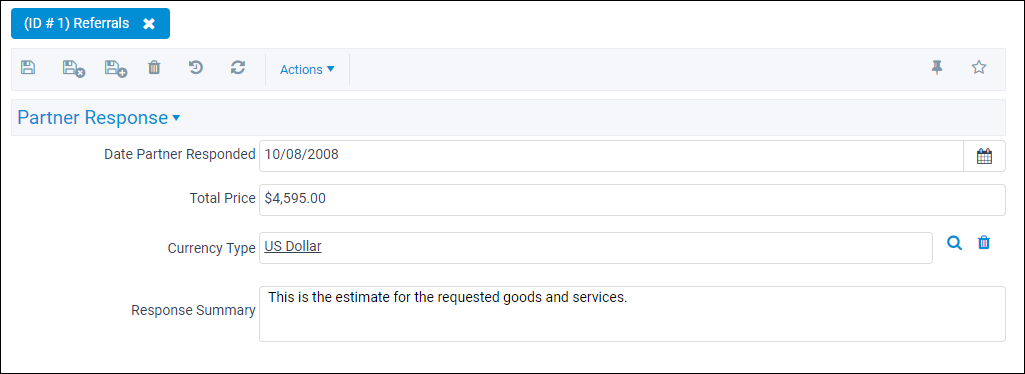Click into the Total Price field

[x=632, y=200]
